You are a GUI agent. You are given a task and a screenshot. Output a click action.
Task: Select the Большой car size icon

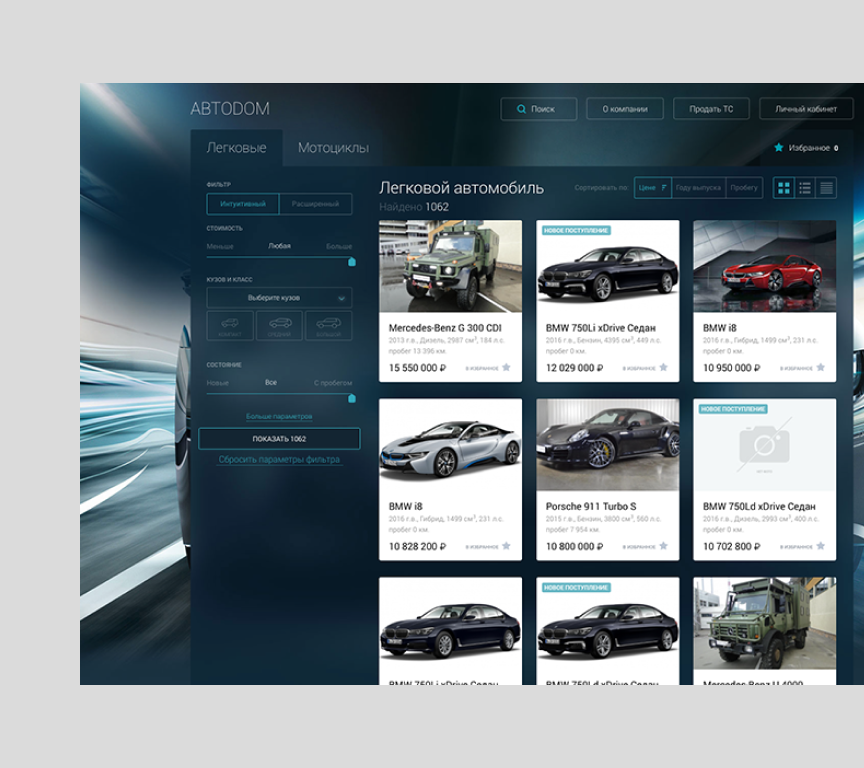pyautogui.click(x=328, y=325)
